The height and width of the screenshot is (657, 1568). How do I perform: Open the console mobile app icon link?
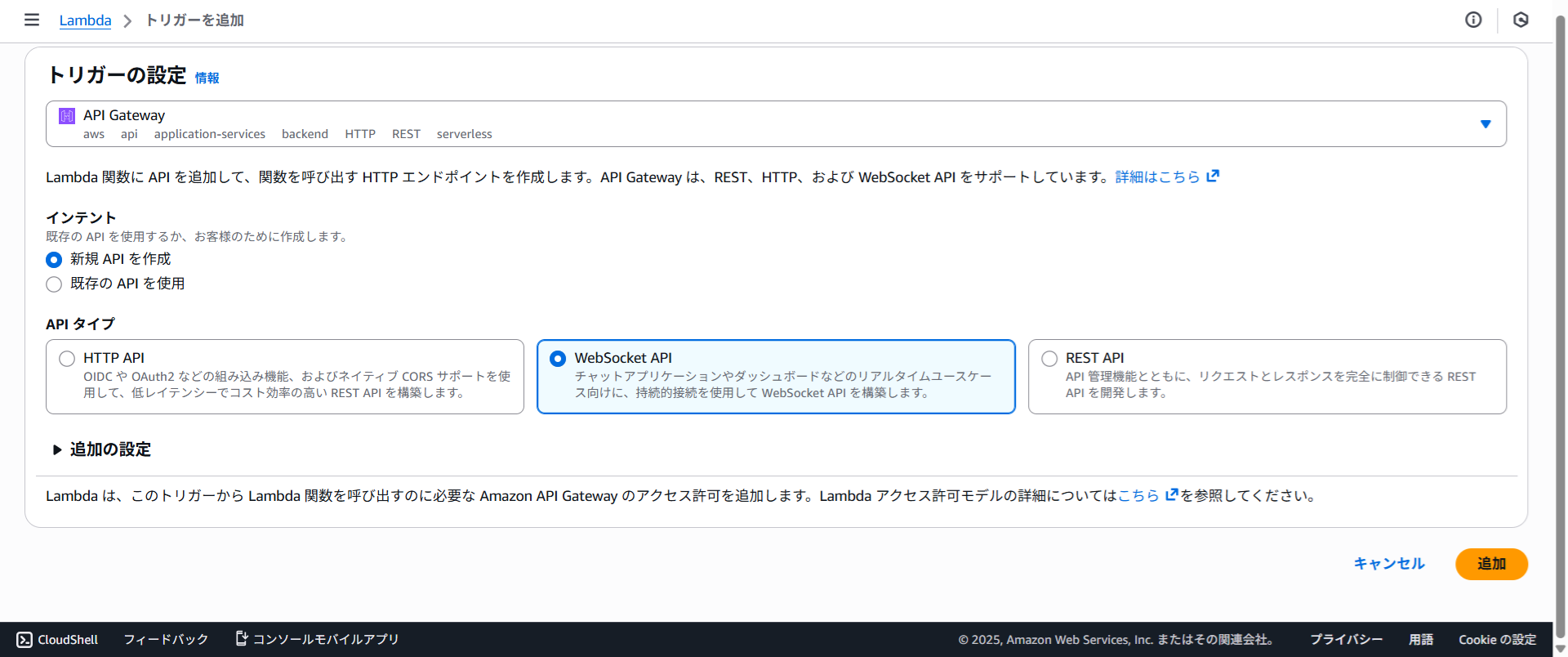pyautogui.click(x=242, y=638)
